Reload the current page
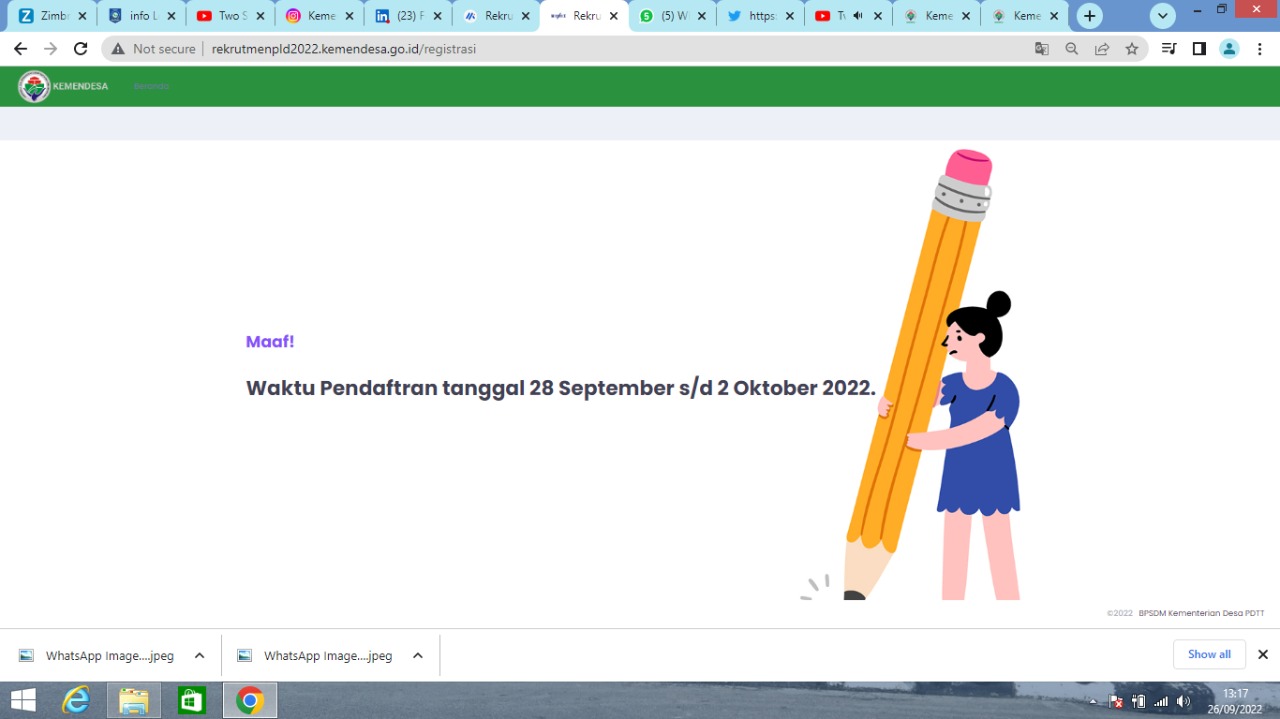The width and height of the screenshot is (1280, 719). tap(81, 49)
